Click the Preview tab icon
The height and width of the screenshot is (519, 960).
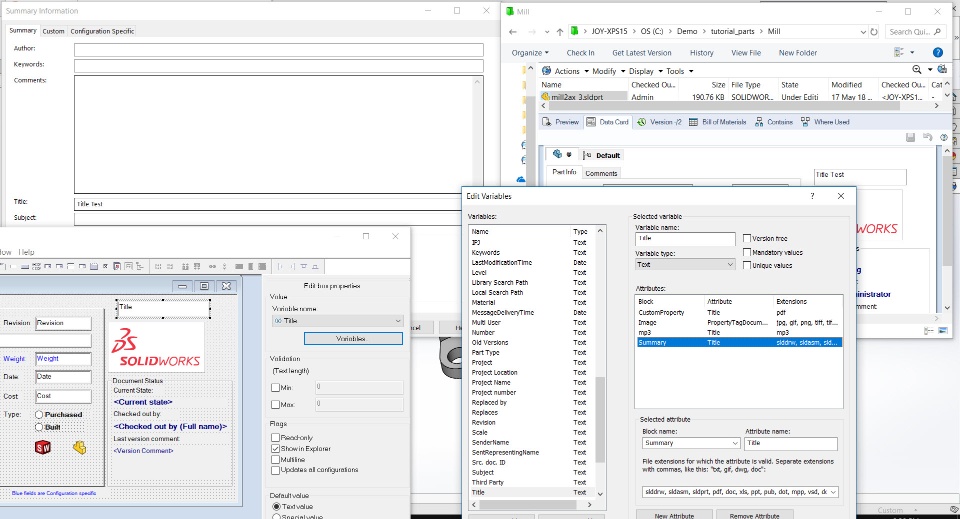point(547,122)
